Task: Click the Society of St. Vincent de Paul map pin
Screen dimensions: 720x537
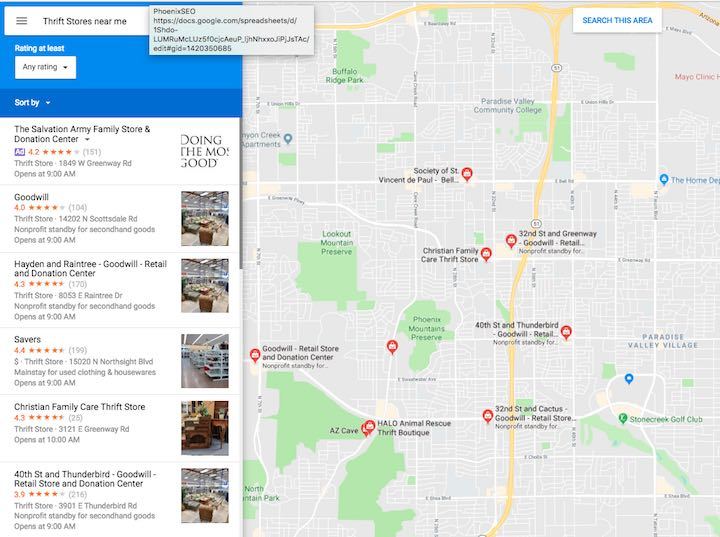Action: pyautogui.click(x=467, y=175)
